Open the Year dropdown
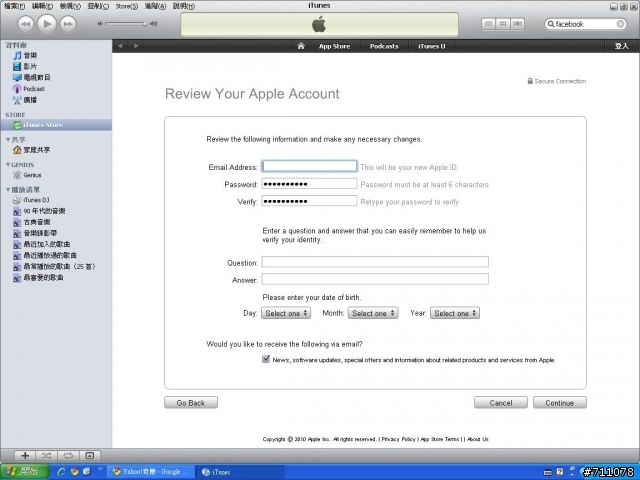 [455, 313]
